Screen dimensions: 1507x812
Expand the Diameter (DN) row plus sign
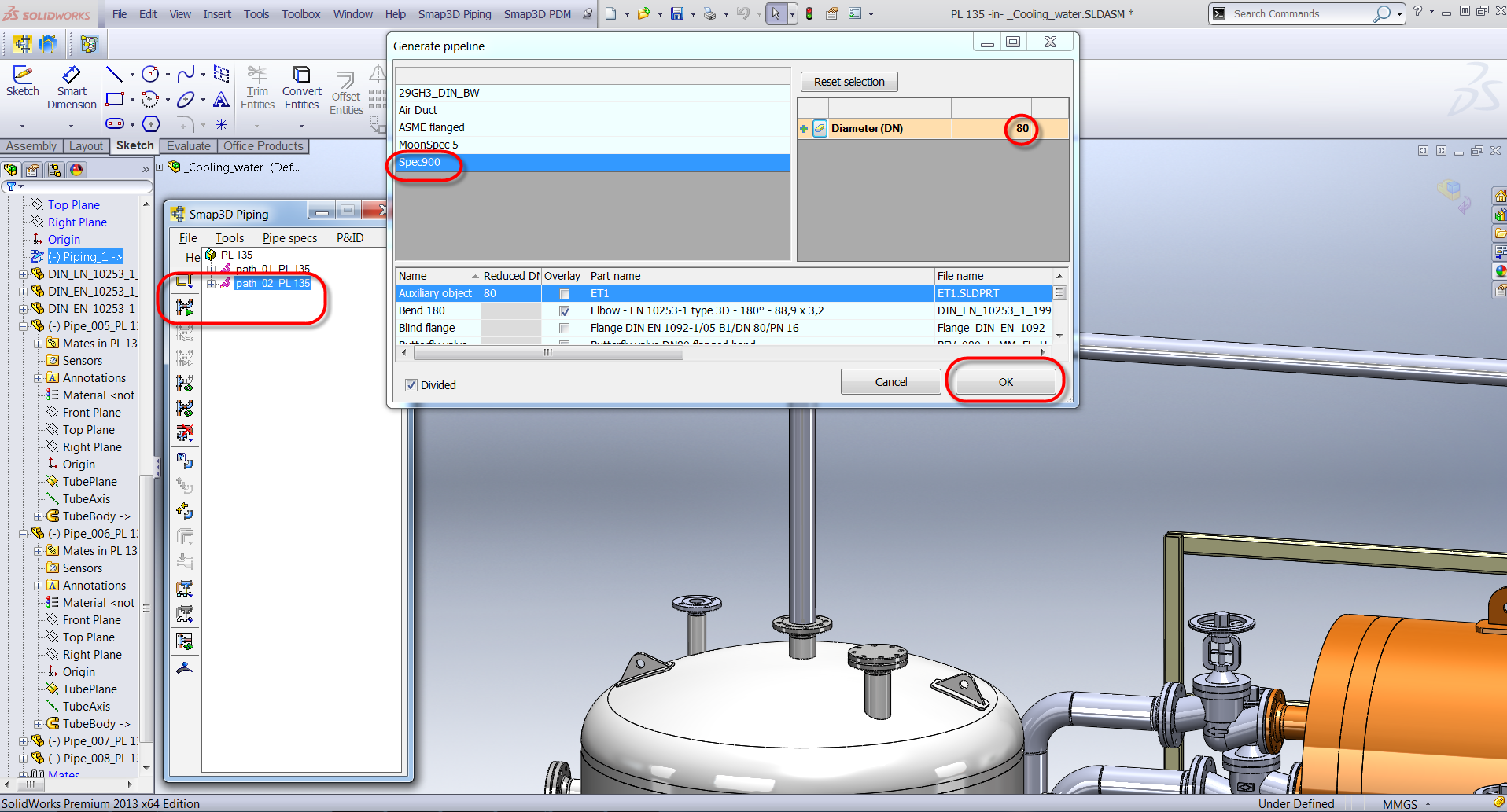tap(804, 129)
